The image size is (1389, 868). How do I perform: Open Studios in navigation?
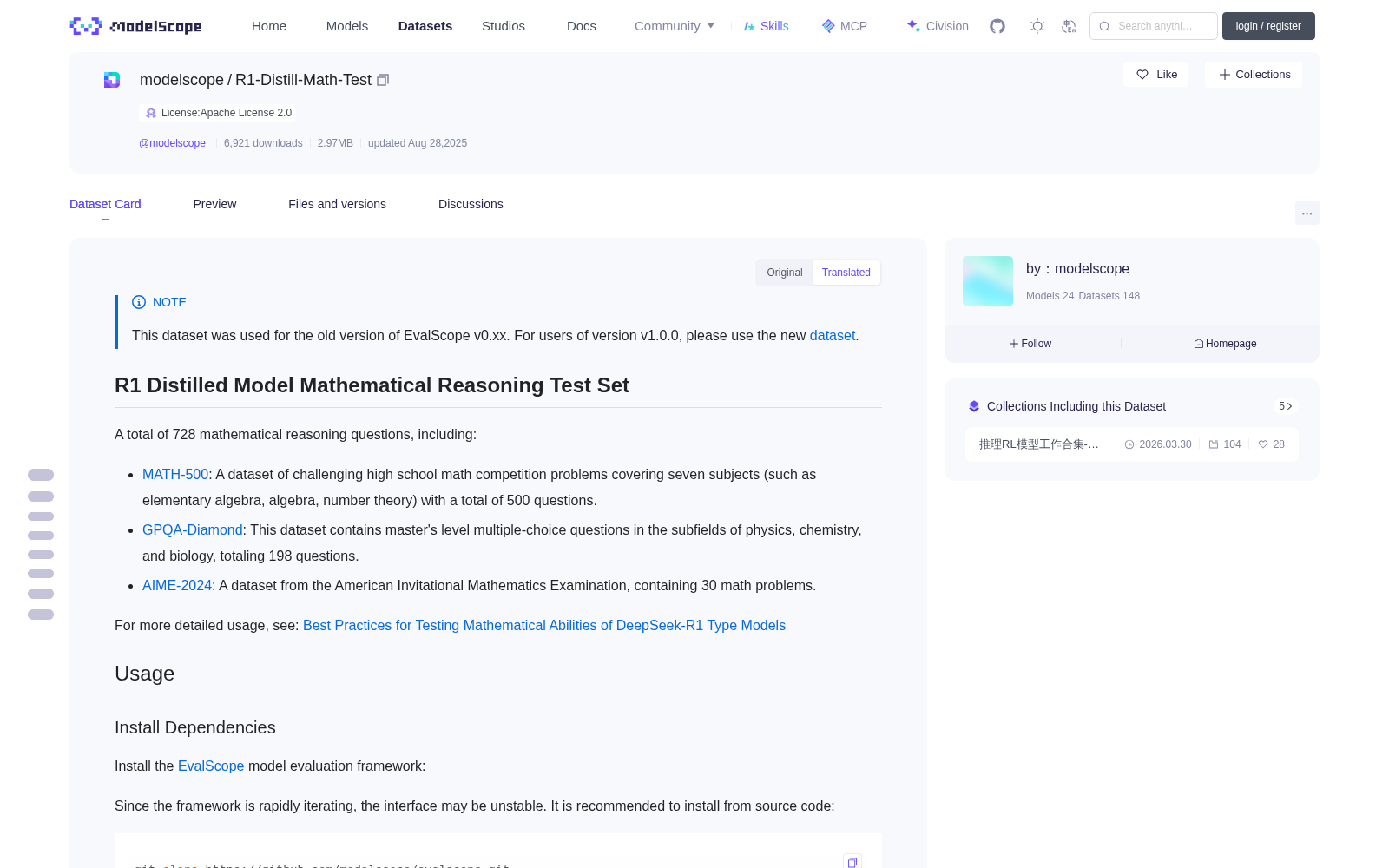(504, 26)
